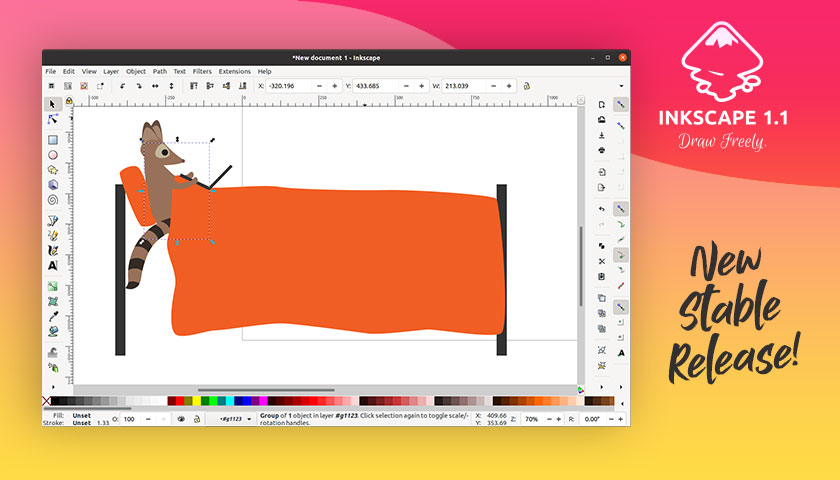Select the Pen Bezier tool
Screen dimensions: 840x480
[52, 220]
